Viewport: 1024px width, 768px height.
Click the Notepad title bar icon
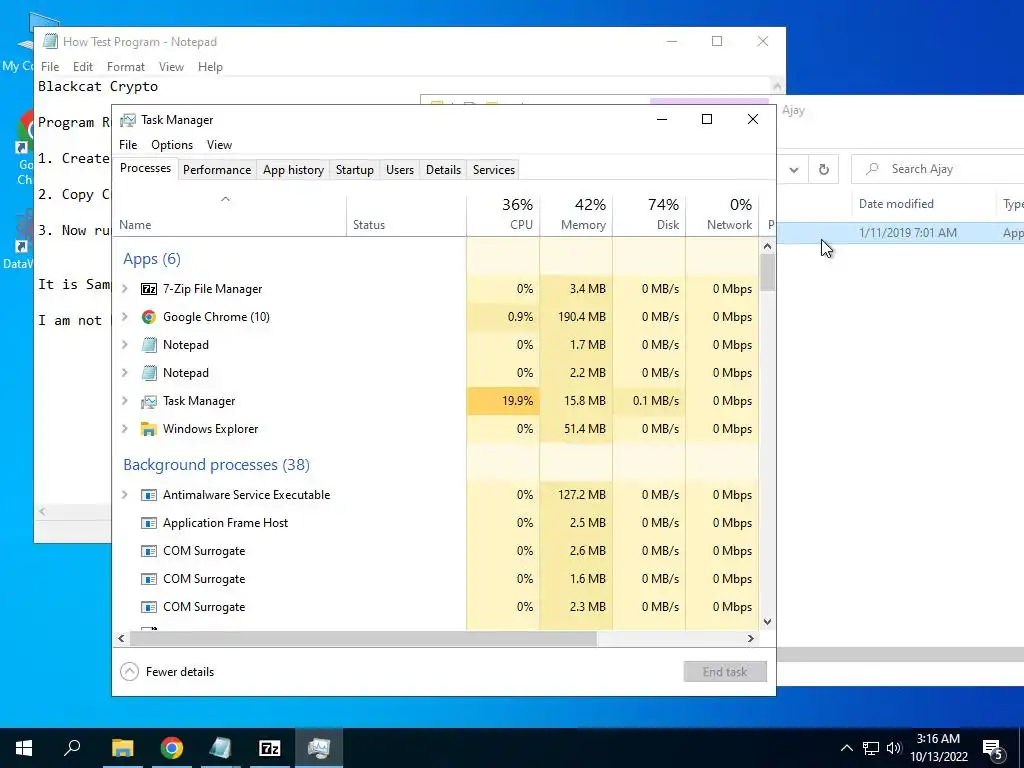(x=50, y=41)
